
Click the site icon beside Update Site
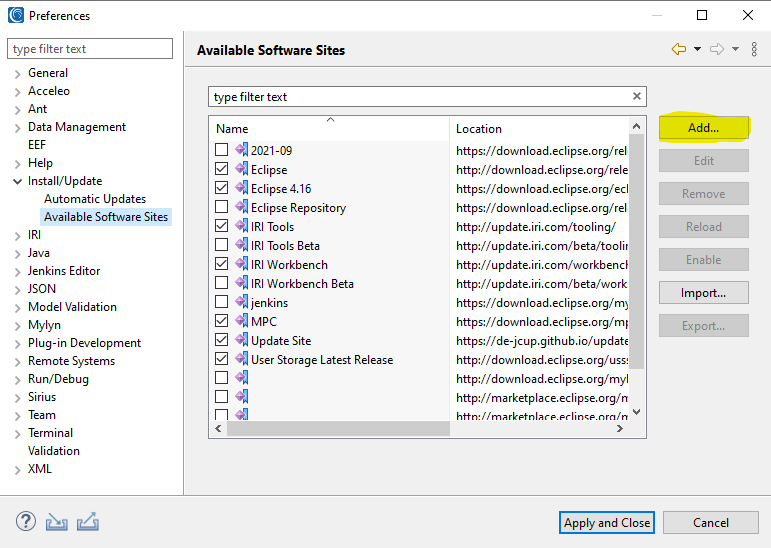pos(241,340)
